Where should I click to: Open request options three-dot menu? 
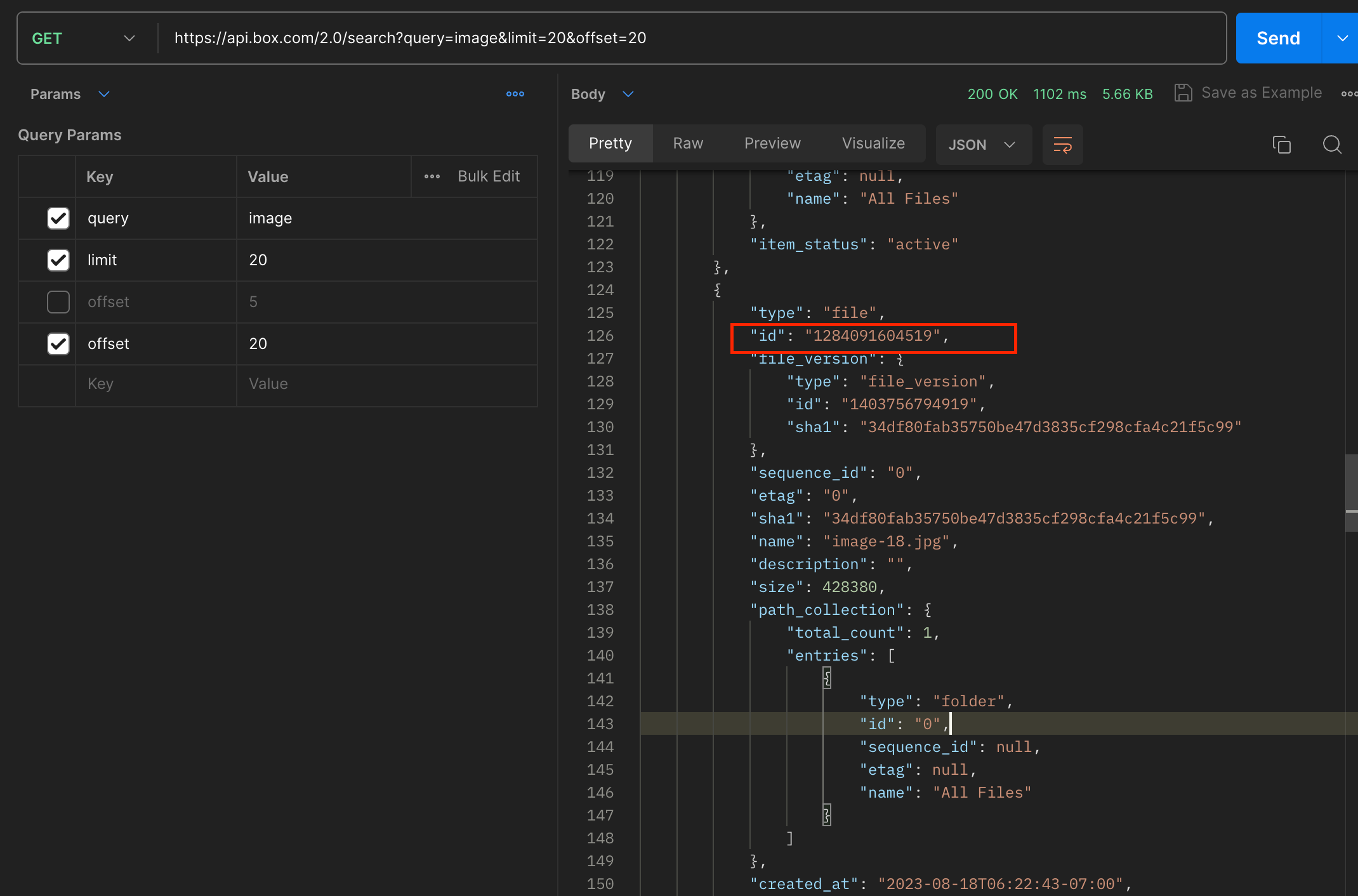tap(515, 94)
